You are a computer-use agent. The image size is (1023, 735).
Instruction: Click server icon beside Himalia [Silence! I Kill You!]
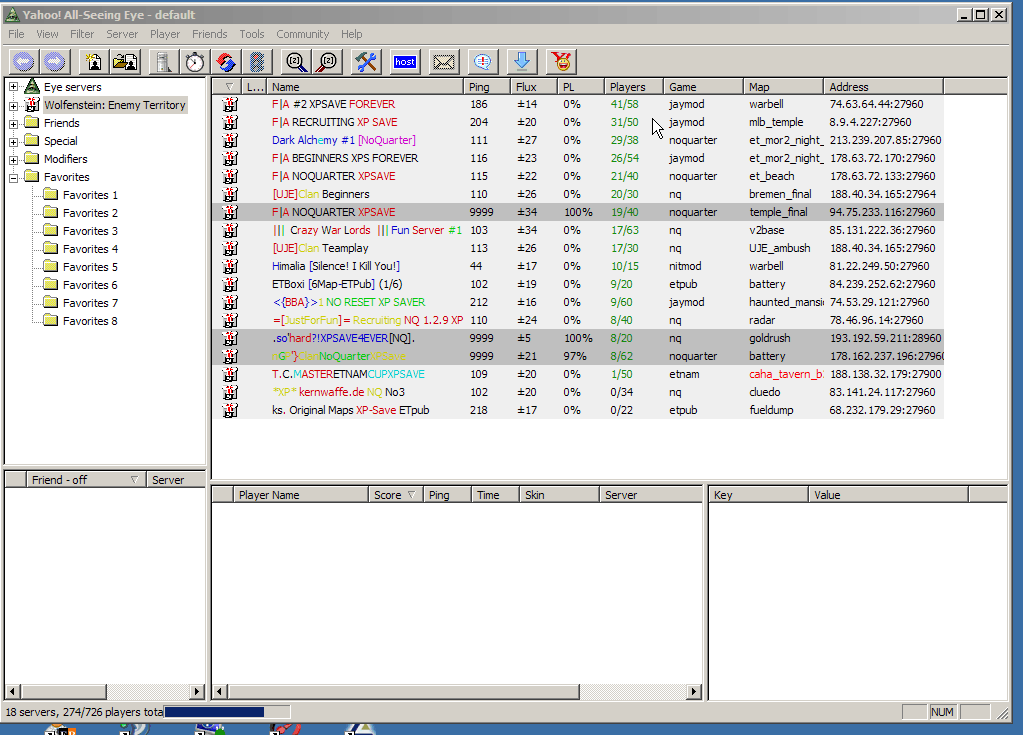click(x=230, y=266)
